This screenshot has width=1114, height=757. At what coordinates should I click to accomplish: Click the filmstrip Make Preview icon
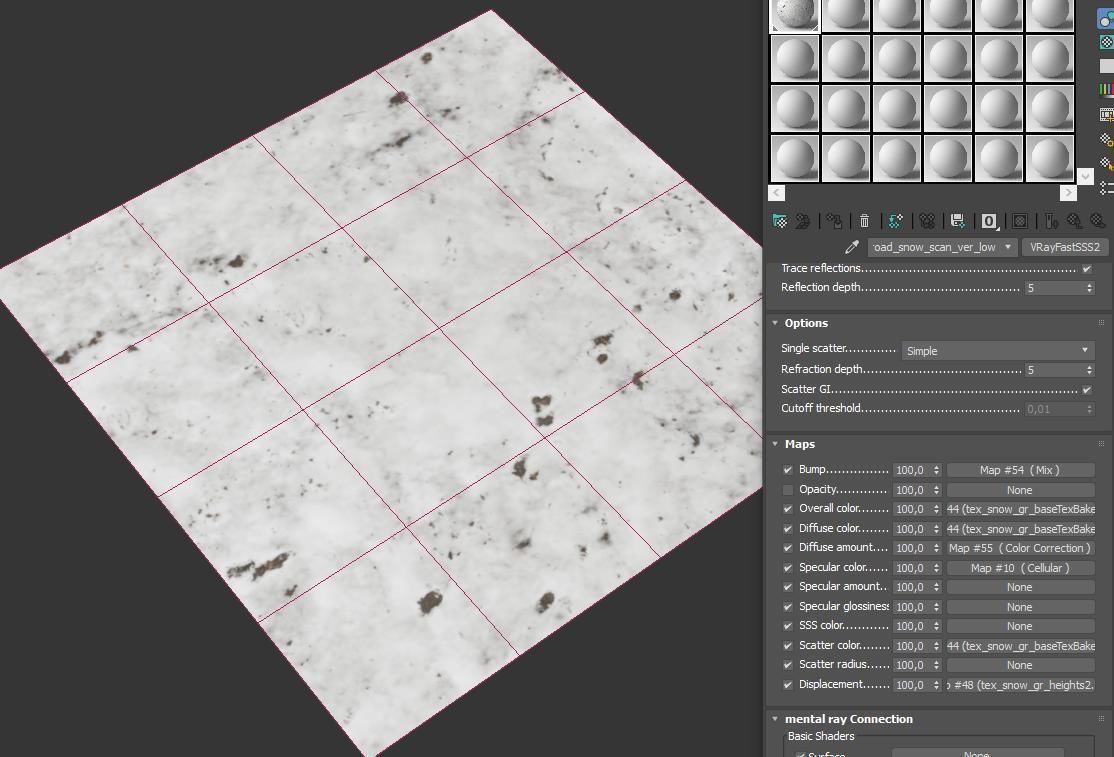1106,114
